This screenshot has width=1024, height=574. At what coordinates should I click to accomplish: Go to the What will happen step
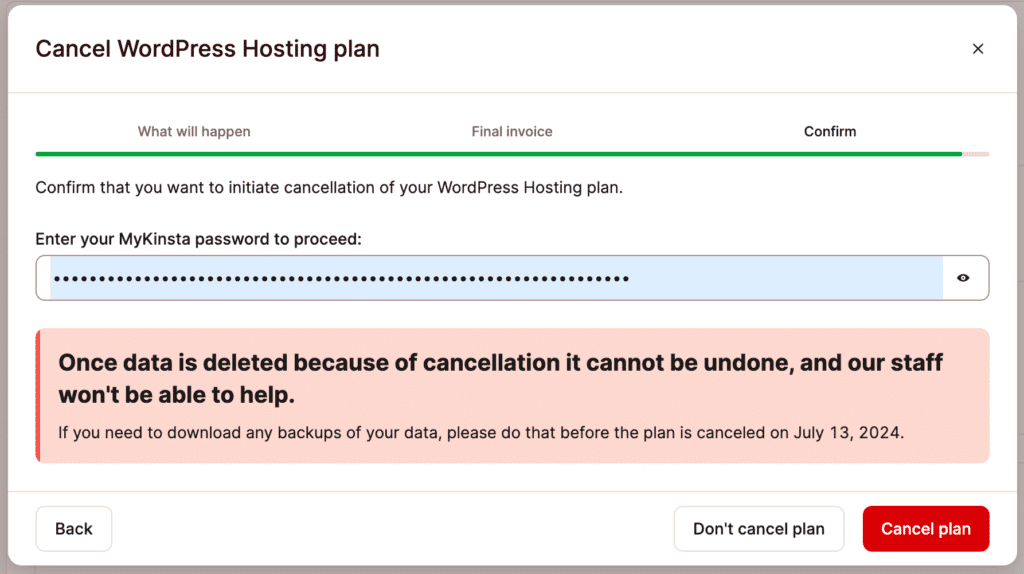[x=194, y=131]
